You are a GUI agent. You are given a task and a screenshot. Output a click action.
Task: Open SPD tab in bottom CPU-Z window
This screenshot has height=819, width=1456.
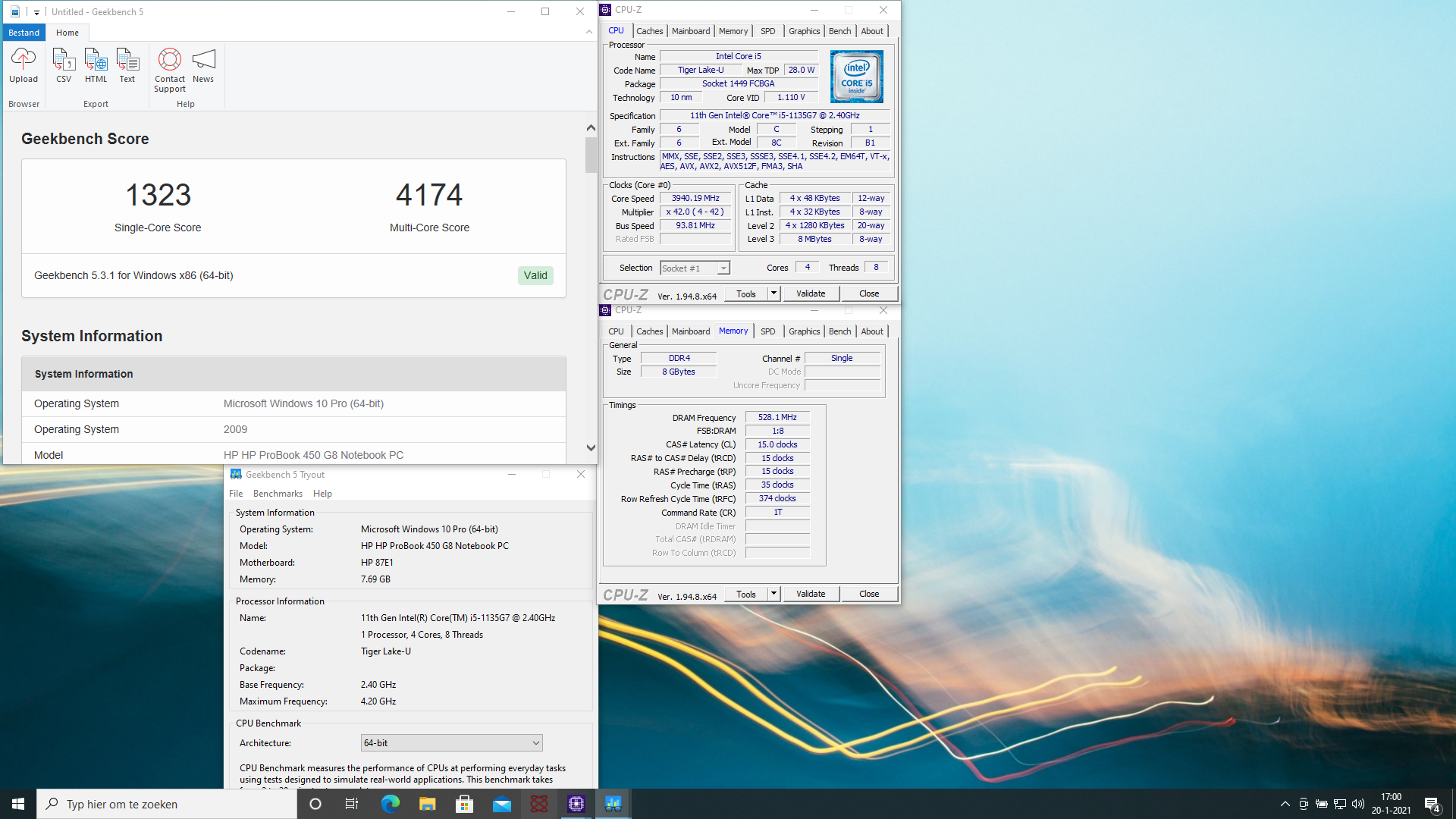[768, 331]
